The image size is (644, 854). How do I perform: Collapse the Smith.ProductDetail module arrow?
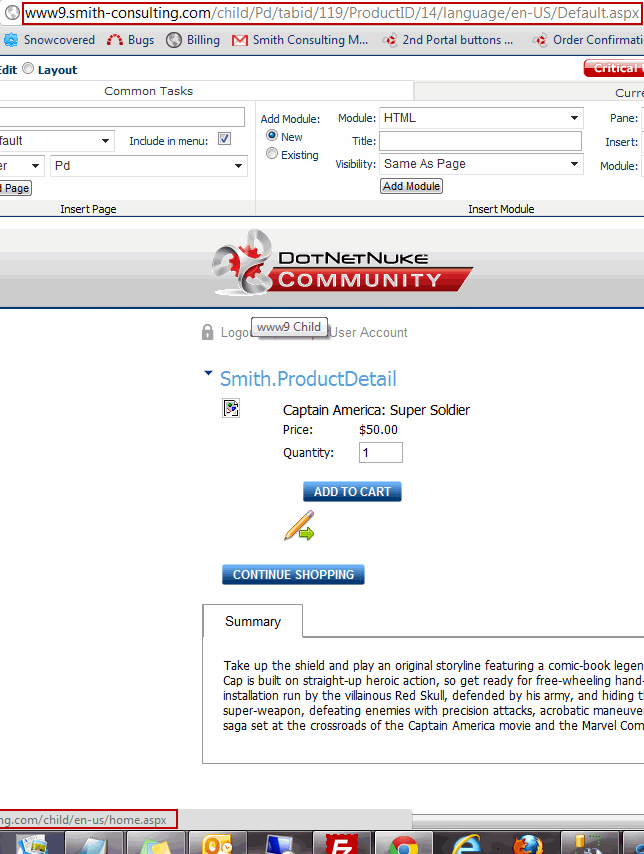[x=208, y=373]
